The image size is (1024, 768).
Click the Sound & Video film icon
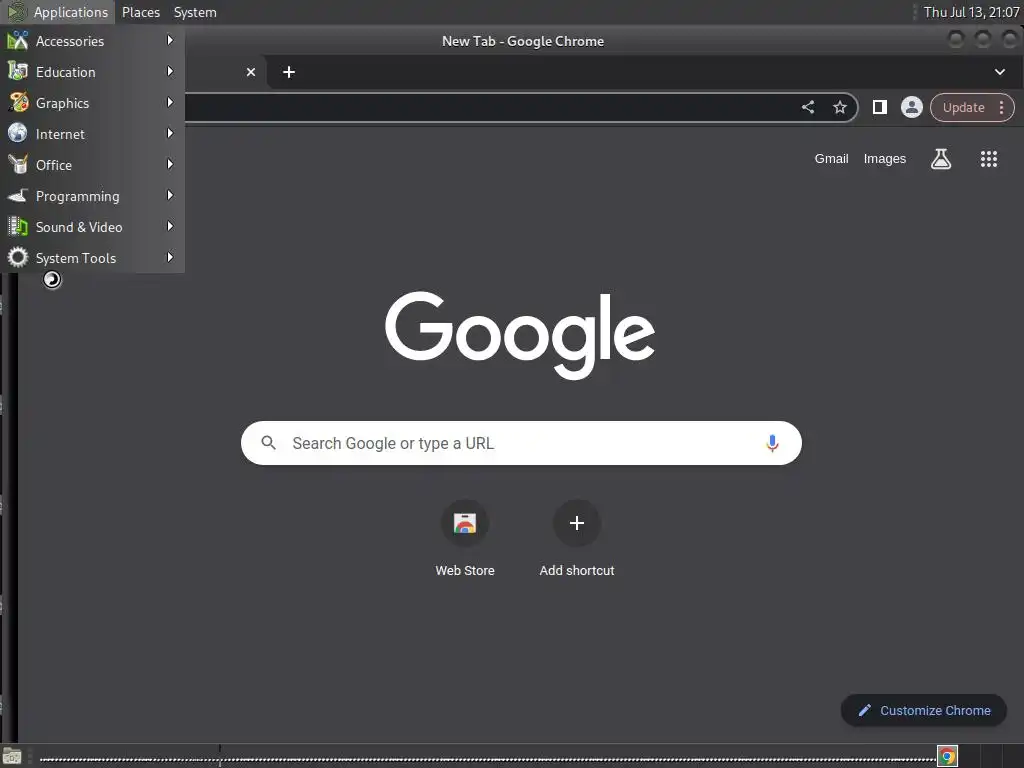click(x=18, y=227)
